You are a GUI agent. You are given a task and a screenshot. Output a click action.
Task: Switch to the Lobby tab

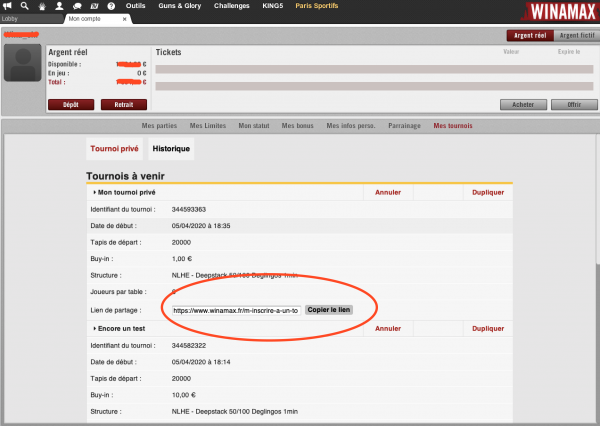31,19
